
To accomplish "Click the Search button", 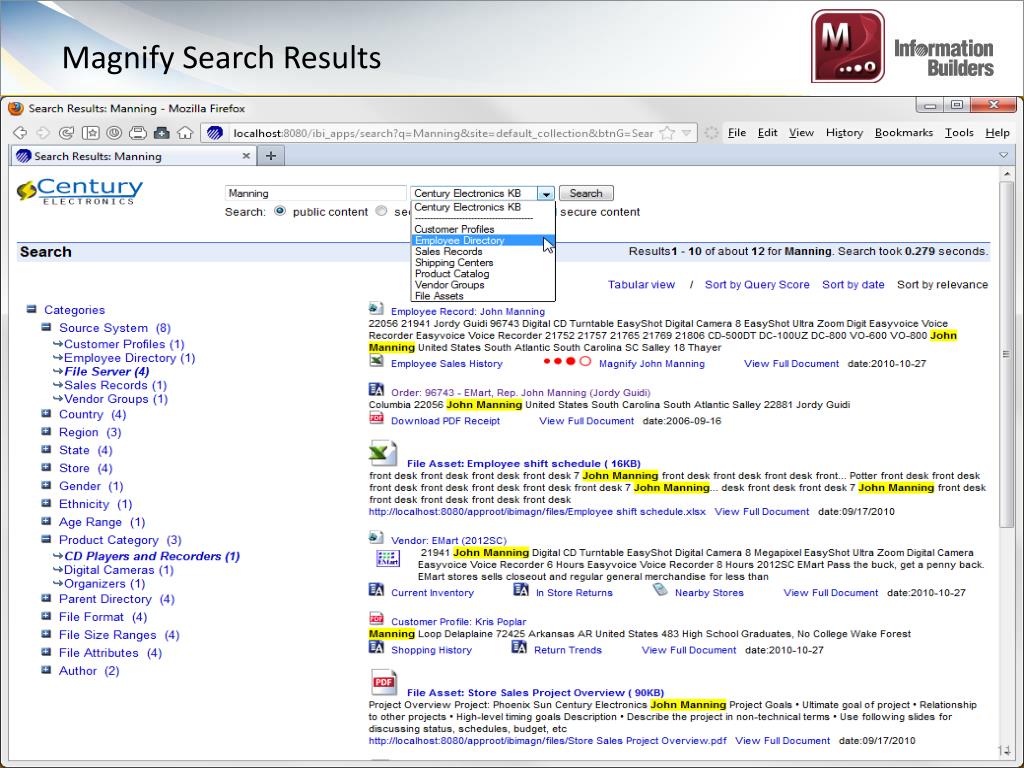I will tap(586, 193).
